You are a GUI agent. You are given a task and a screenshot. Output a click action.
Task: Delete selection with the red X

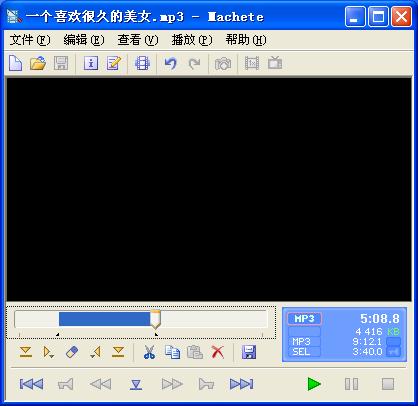tap(218, 352)
